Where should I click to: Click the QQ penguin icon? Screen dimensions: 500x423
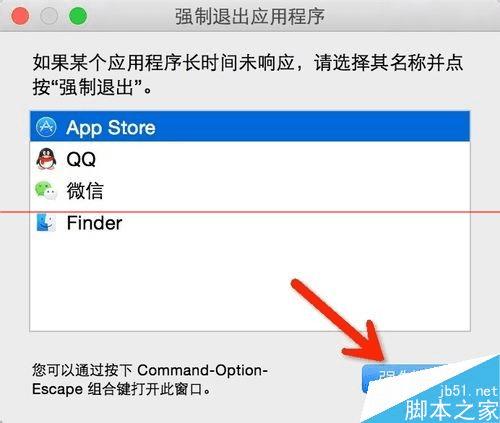[46, 159]
